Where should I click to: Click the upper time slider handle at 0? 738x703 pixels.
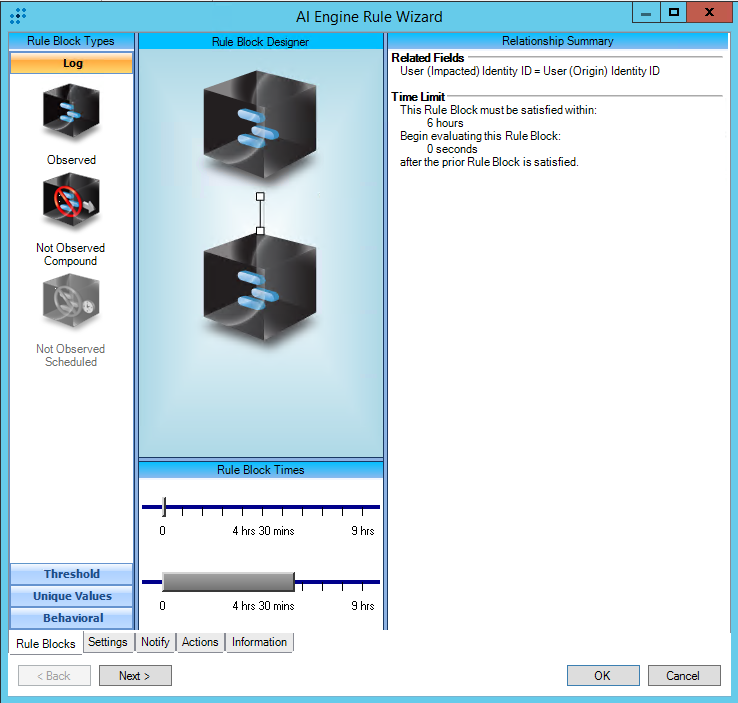(x=164, y=506)
